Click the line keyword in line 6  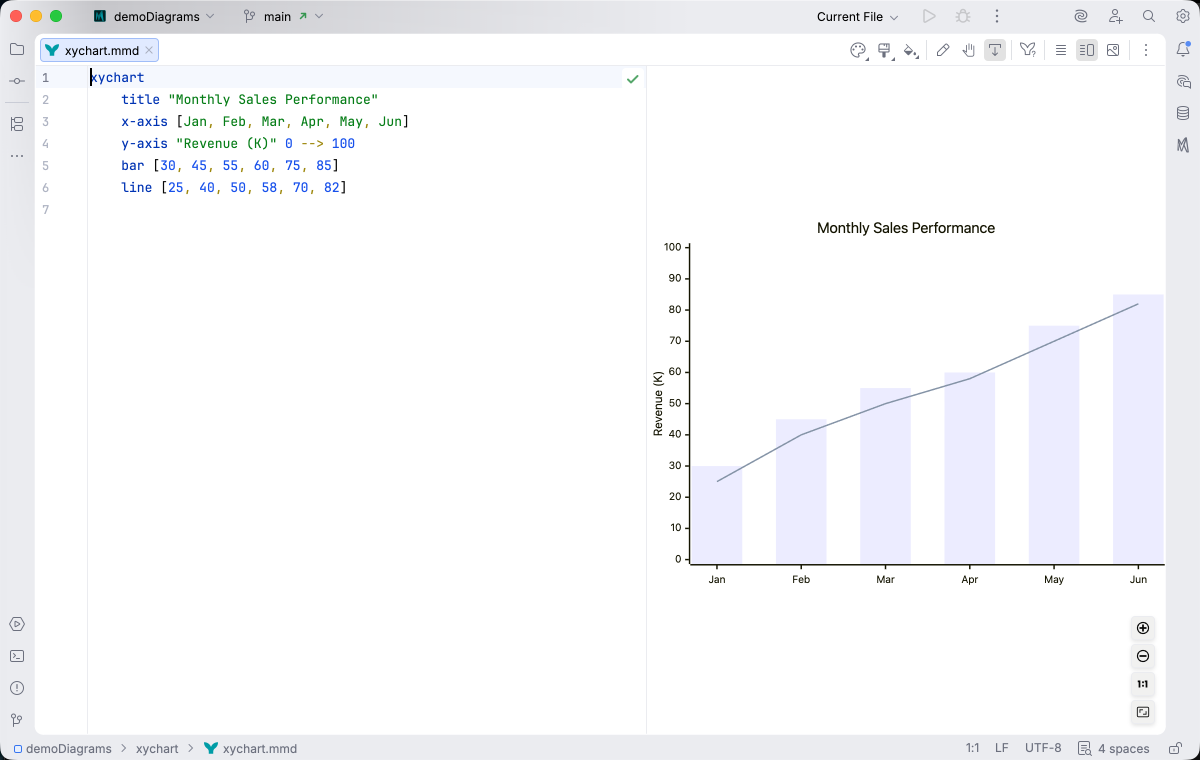pos(137,187)
